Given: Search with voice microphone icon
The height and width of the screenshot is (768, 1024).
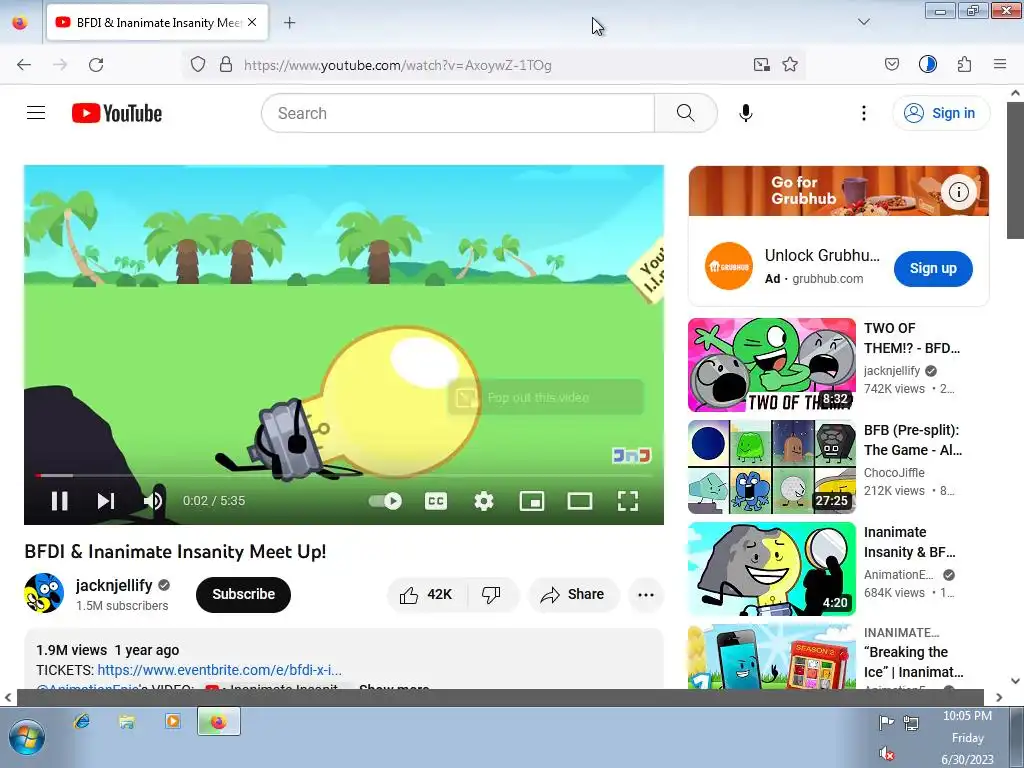Looking at the screenshot, I should 745,113.
